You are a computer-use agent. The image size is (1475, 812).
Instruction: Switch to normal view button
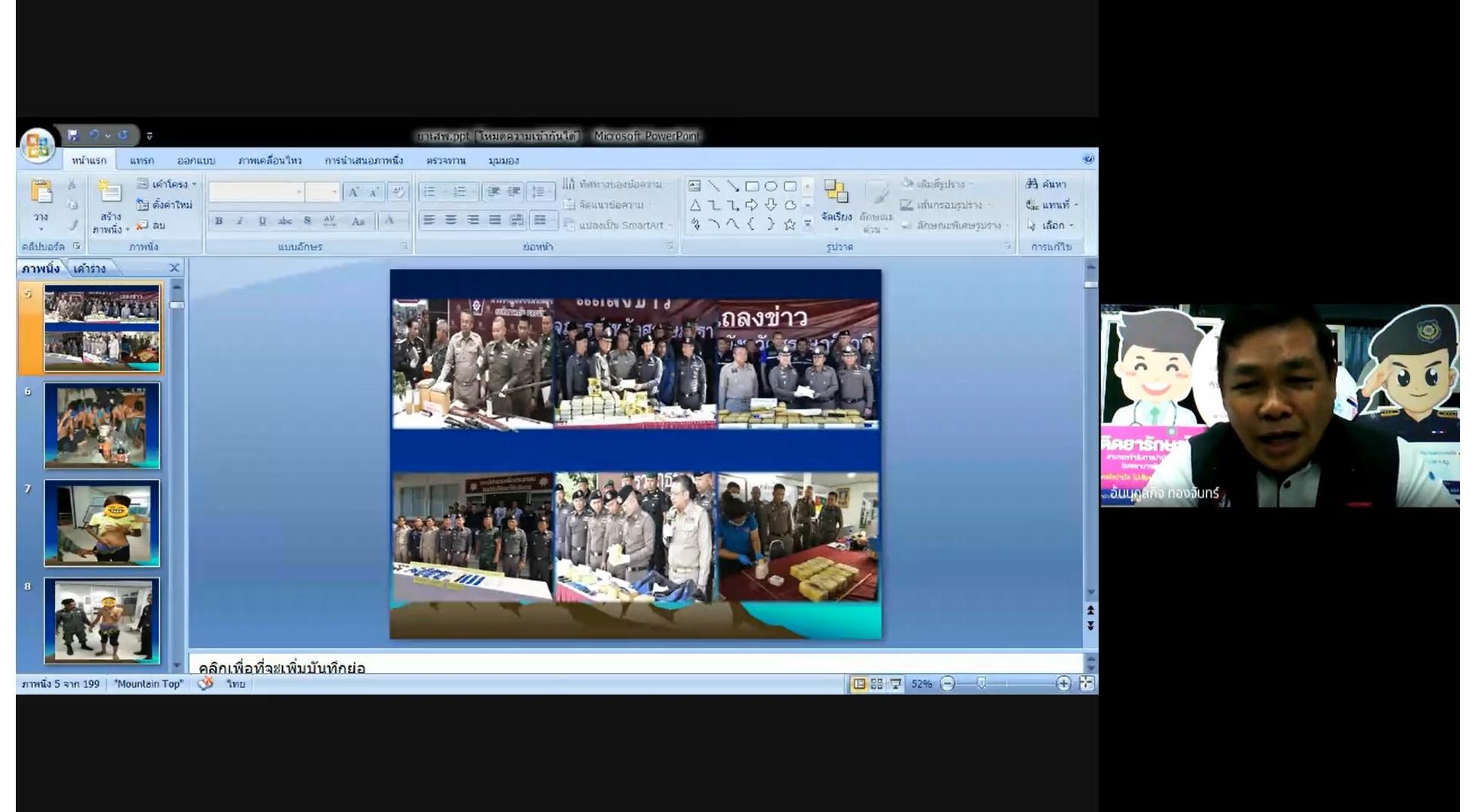coord(858,683)
